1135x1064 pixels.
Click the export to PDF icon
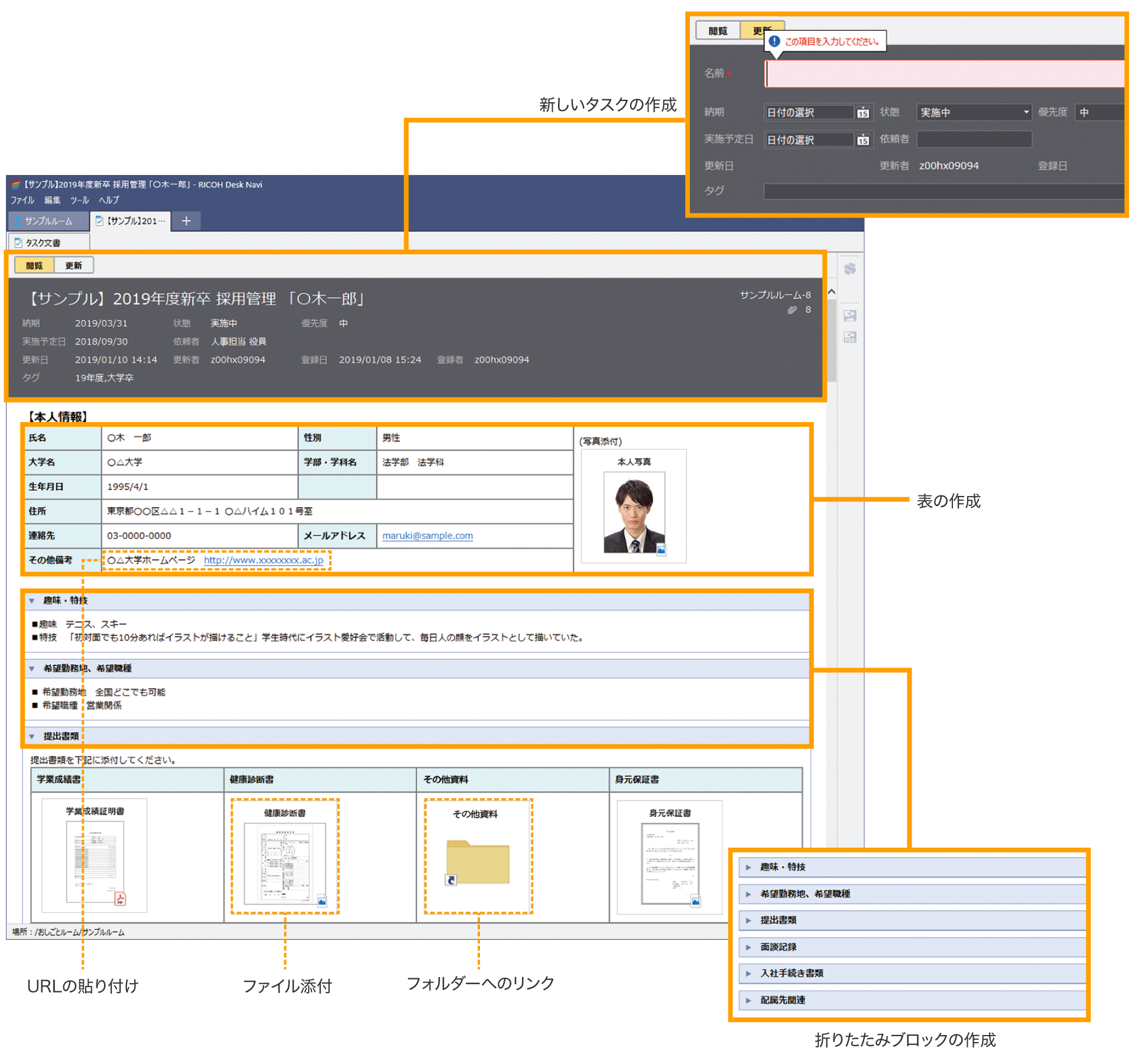(849, 338)
